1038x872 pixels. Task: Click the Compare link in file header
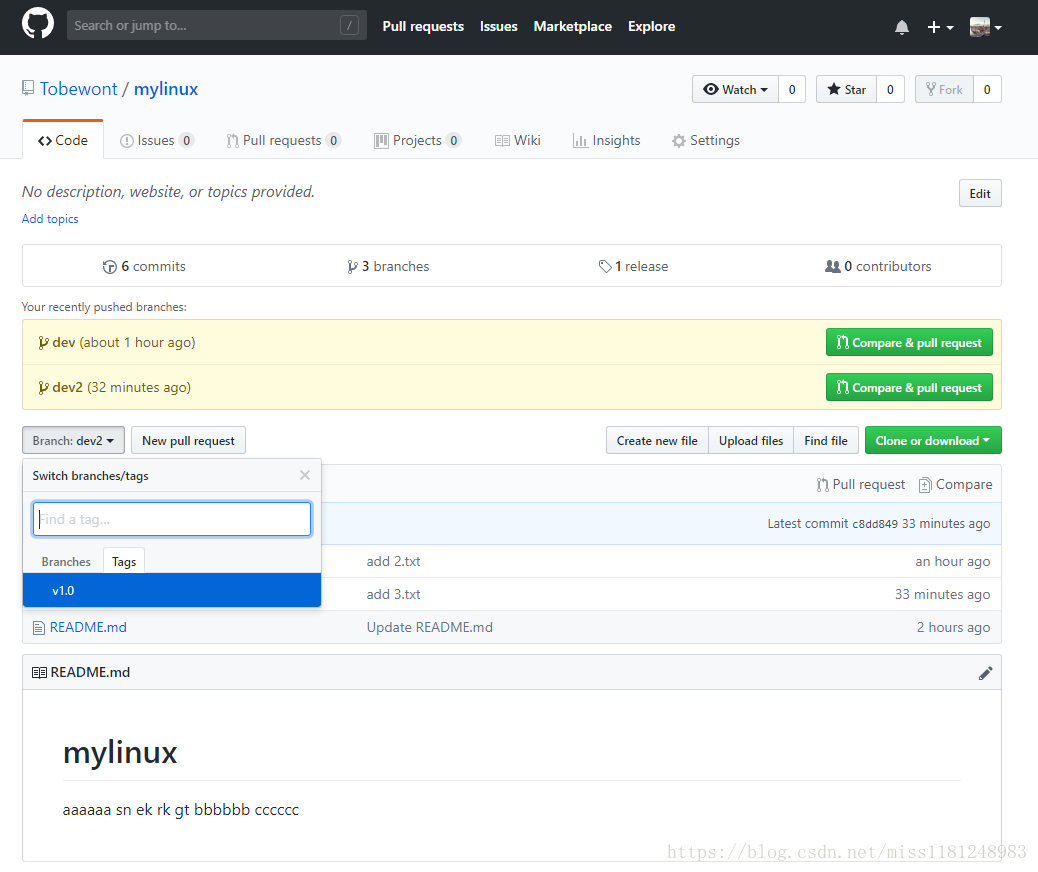coord(955,485)
